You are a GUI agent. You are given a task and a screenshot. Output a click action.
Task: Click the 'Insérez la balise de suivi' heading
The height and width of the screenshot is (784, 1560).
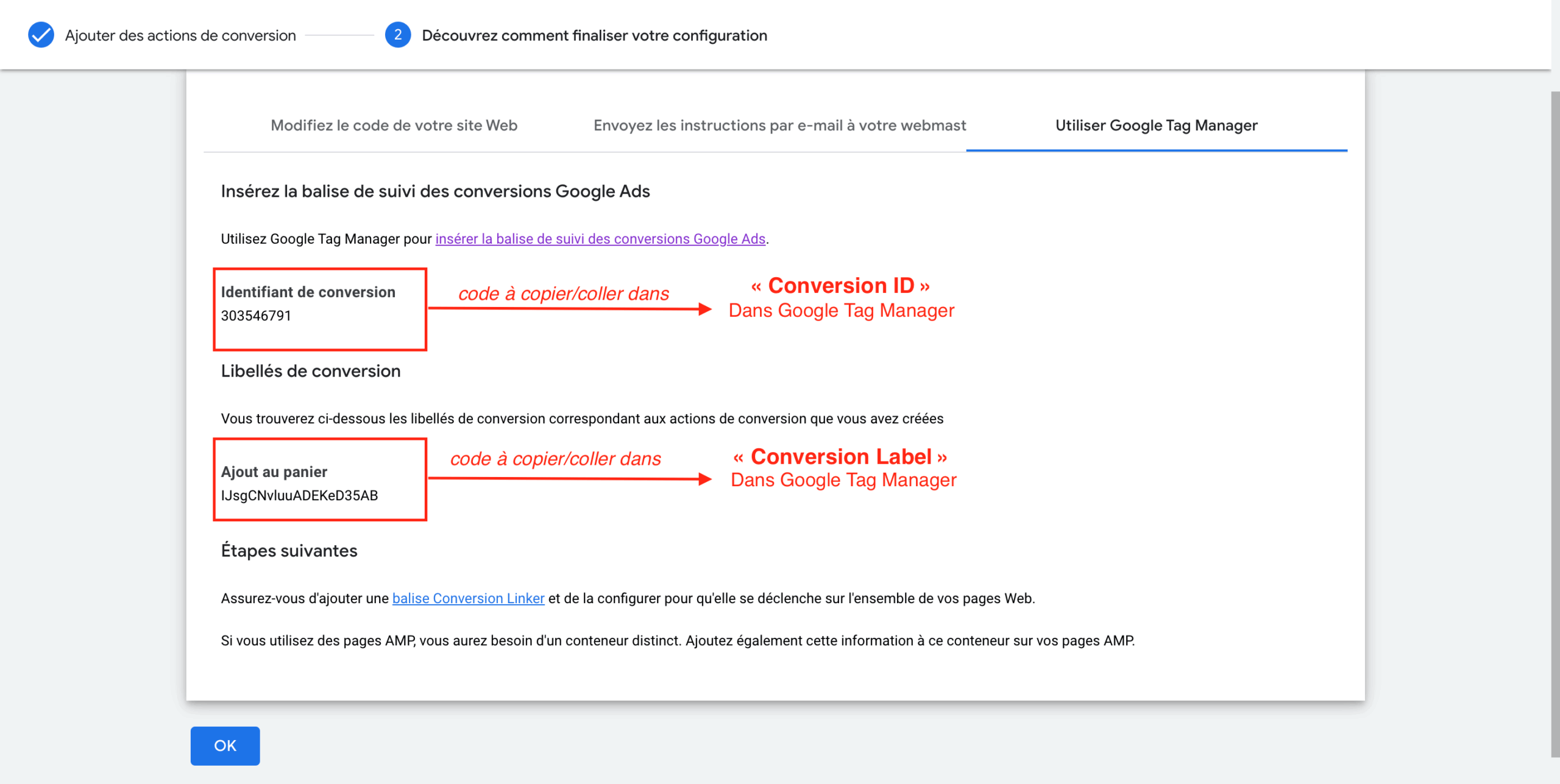coord(435,191)
